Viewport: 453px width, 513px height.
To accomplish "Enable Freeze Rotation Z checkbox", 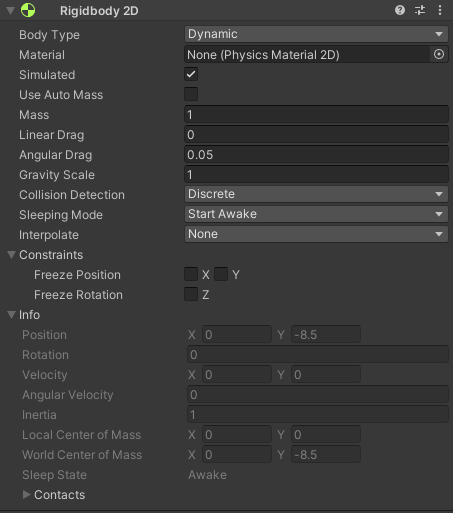I will click(191, 294).
